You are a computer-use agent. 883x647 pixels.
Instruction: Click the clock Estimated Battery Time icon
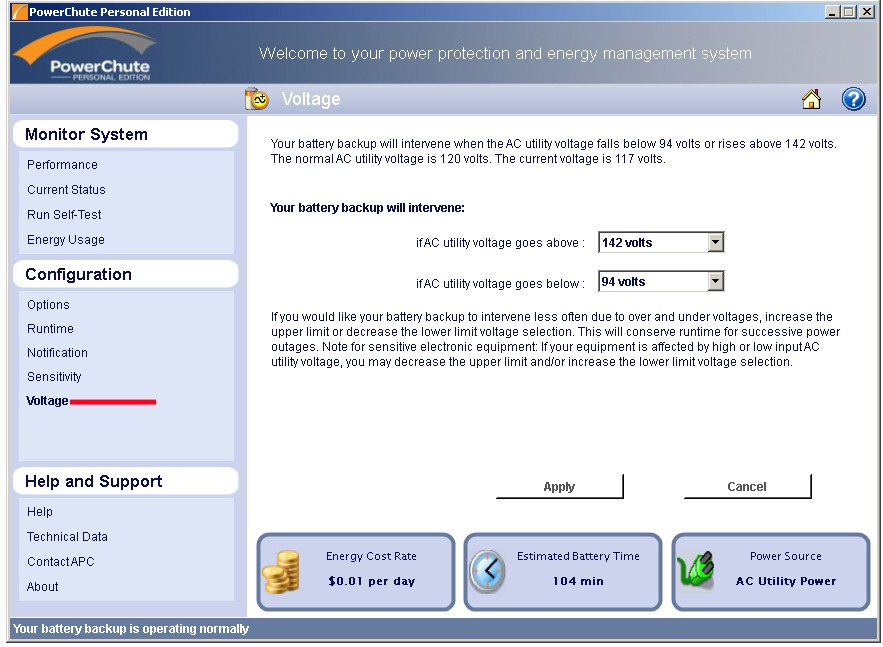488,572
